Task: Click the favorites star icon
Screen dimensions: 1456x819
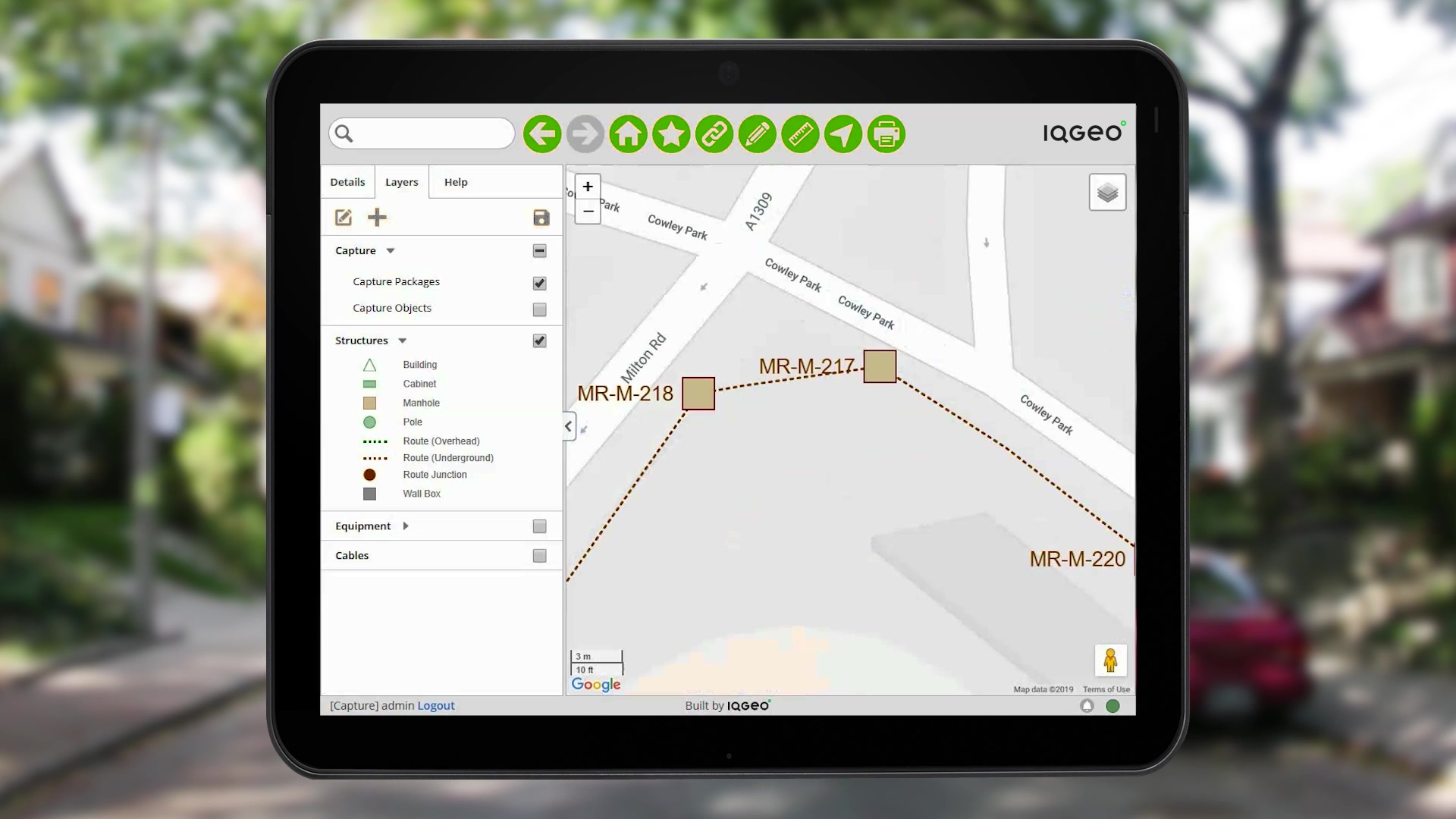Action: (671, 133)
